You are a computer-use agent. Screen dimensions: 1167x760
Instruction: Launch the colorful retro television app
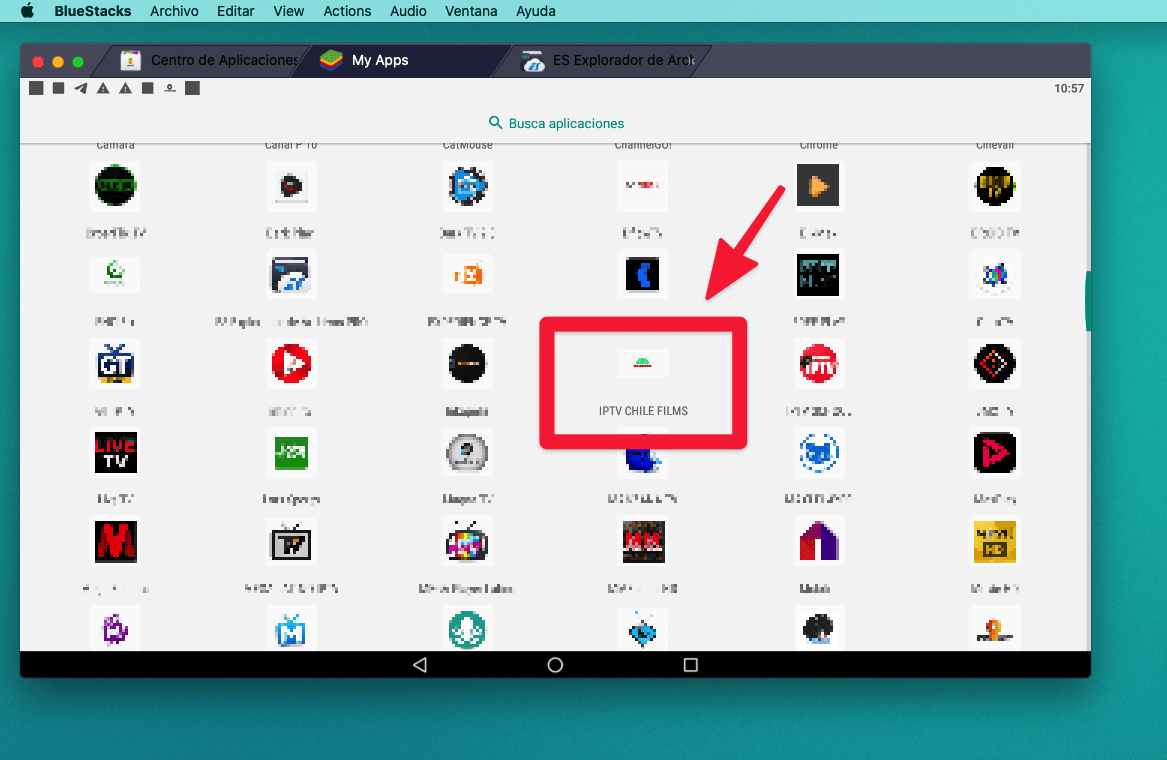(x=467, y=541)
